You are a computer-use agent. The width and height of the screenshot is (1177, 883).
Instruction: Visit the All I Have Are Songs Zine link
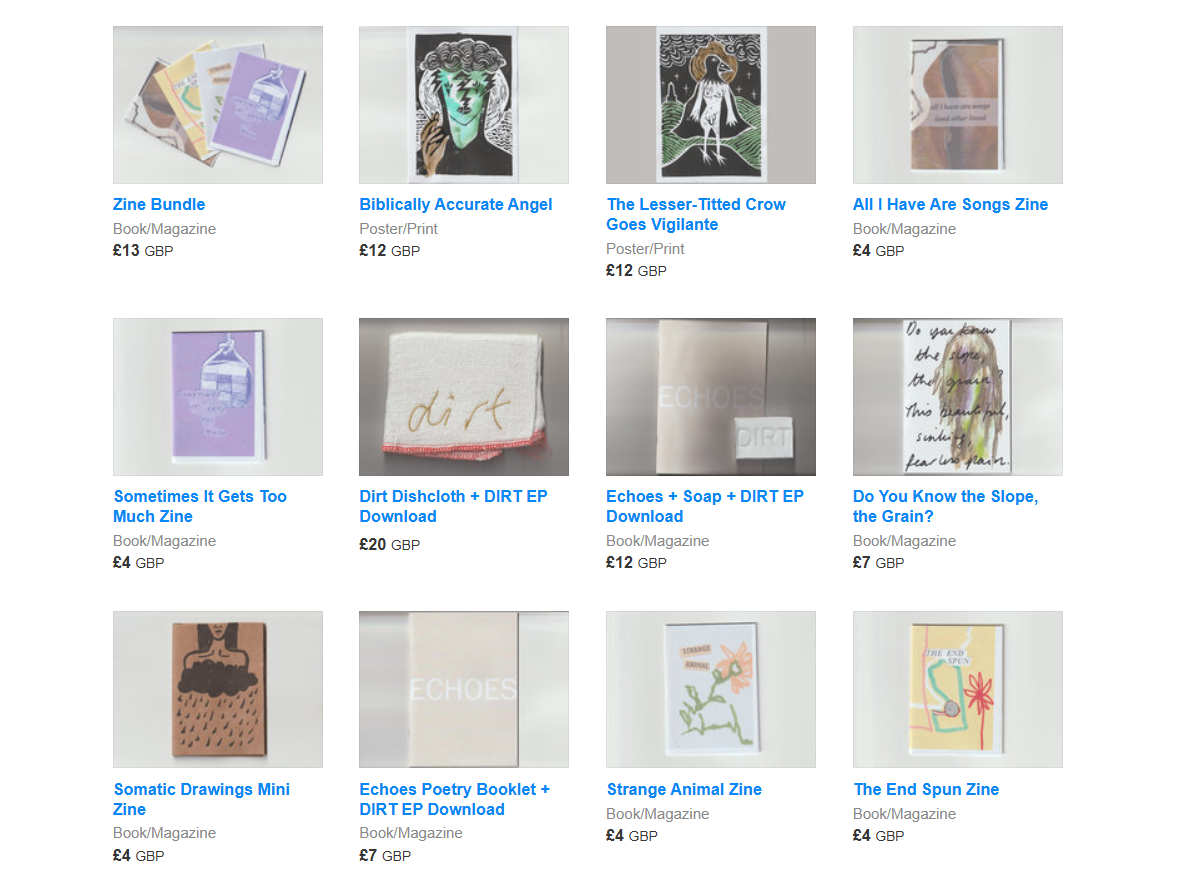tap(950, 204)
